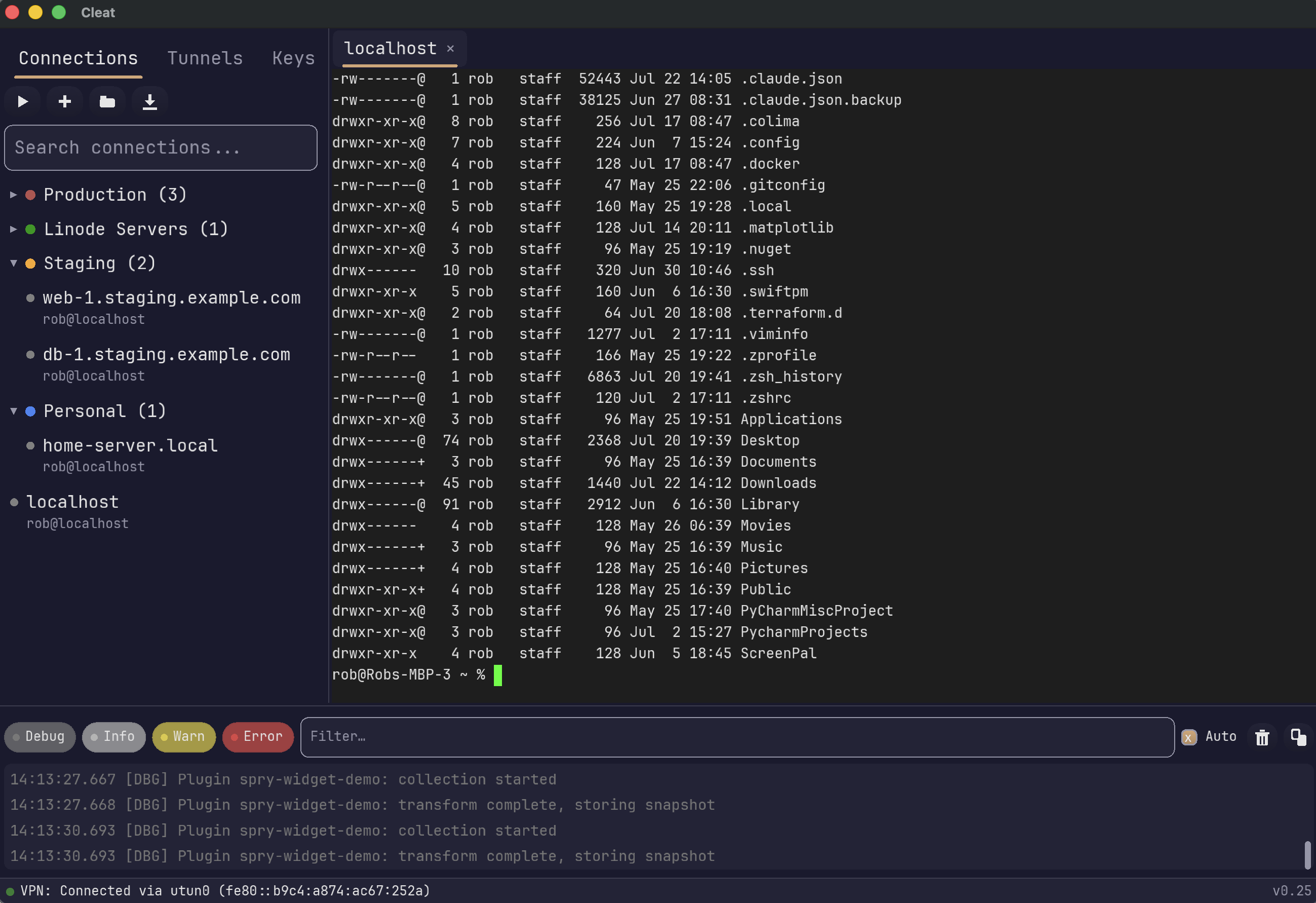Click the play/connect icon in sidebar toolbar
This screenshot has width=1316, height=903.
point(22,101)
